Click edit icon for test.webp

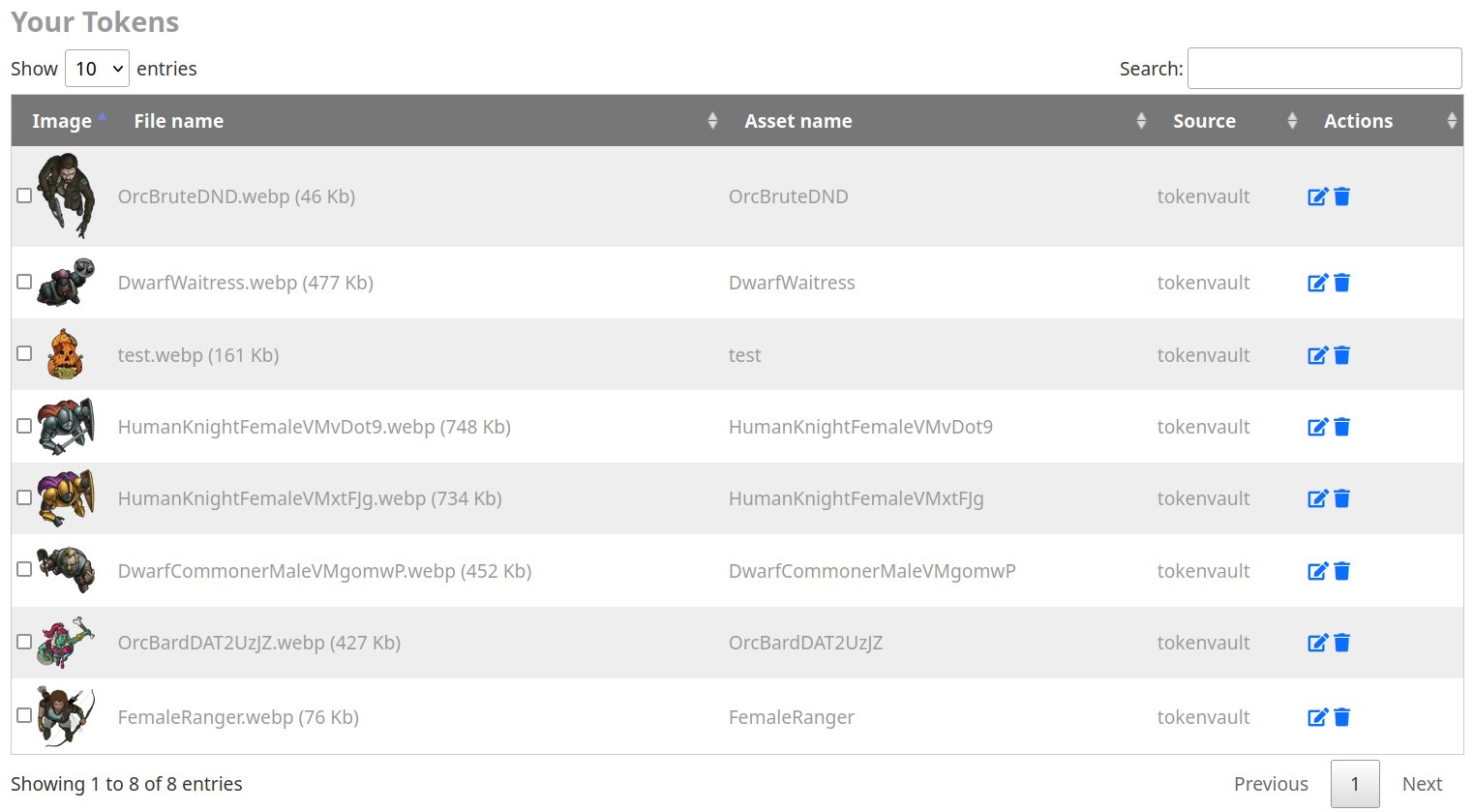[1317, 355]
